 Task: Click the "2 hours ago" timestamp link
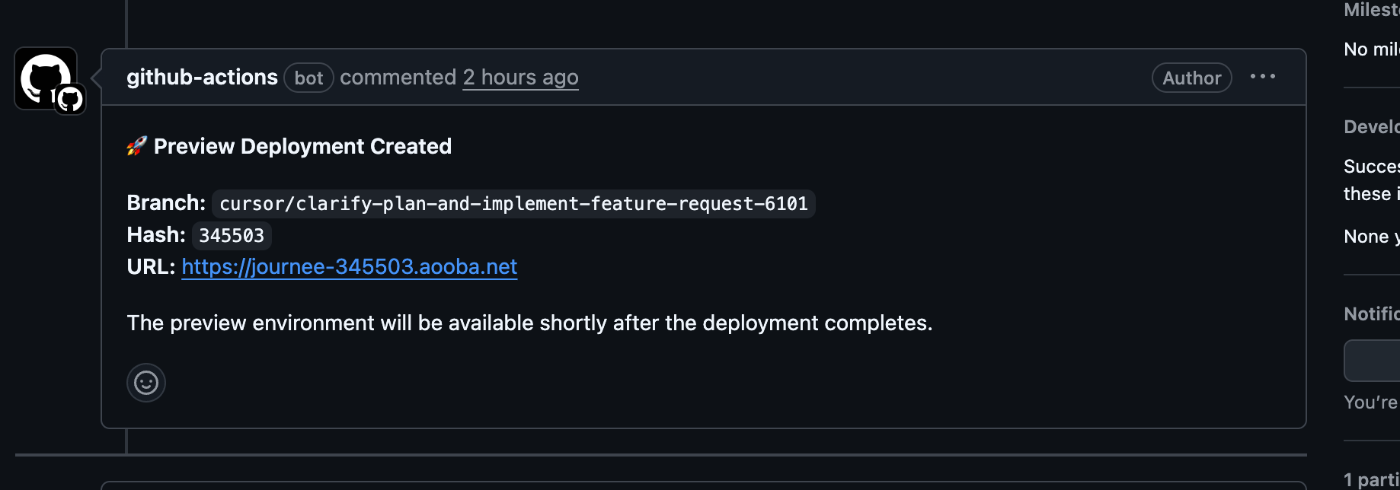click(520, 77)
